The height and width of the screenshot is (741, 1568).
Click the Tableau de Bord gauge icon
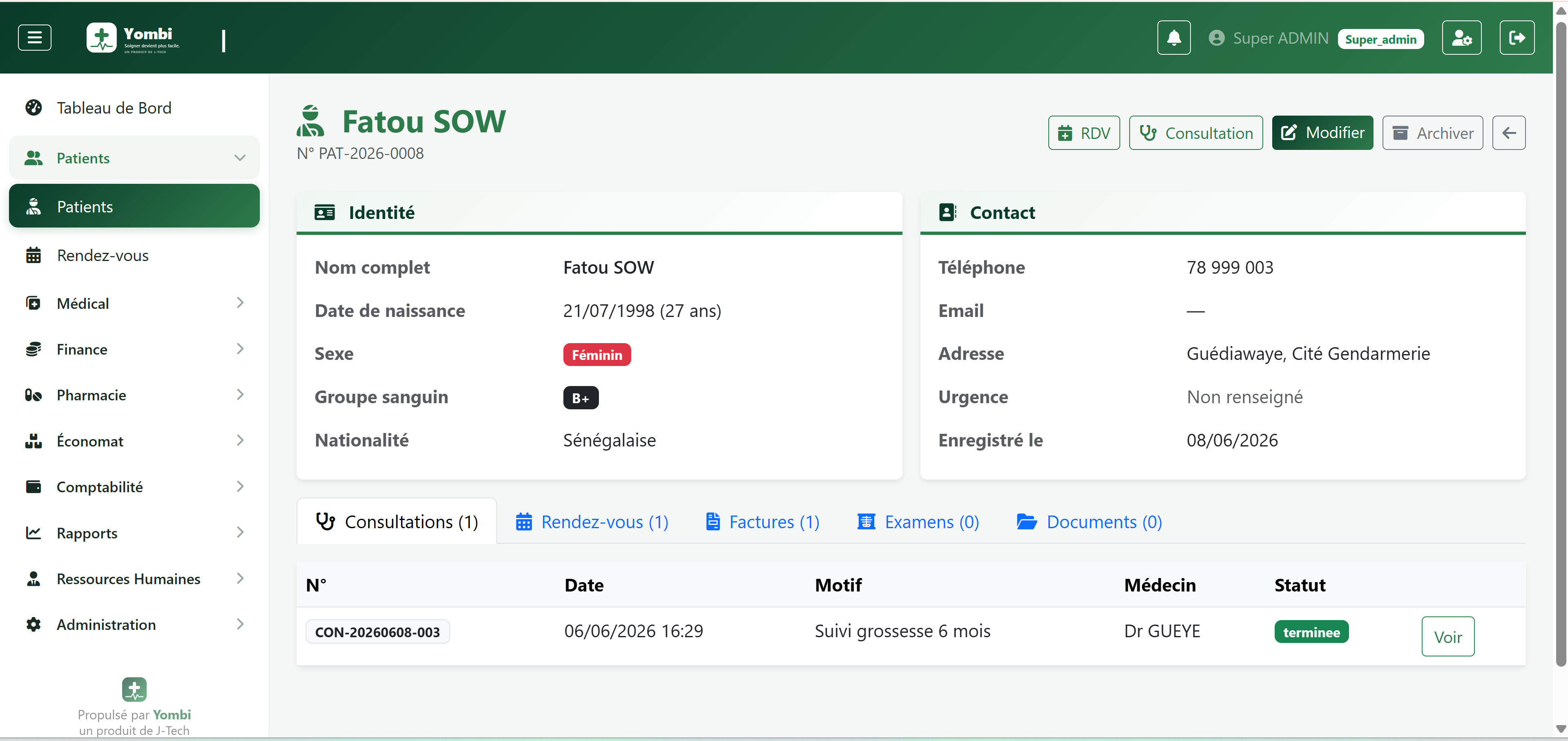[x=34, y=107]
